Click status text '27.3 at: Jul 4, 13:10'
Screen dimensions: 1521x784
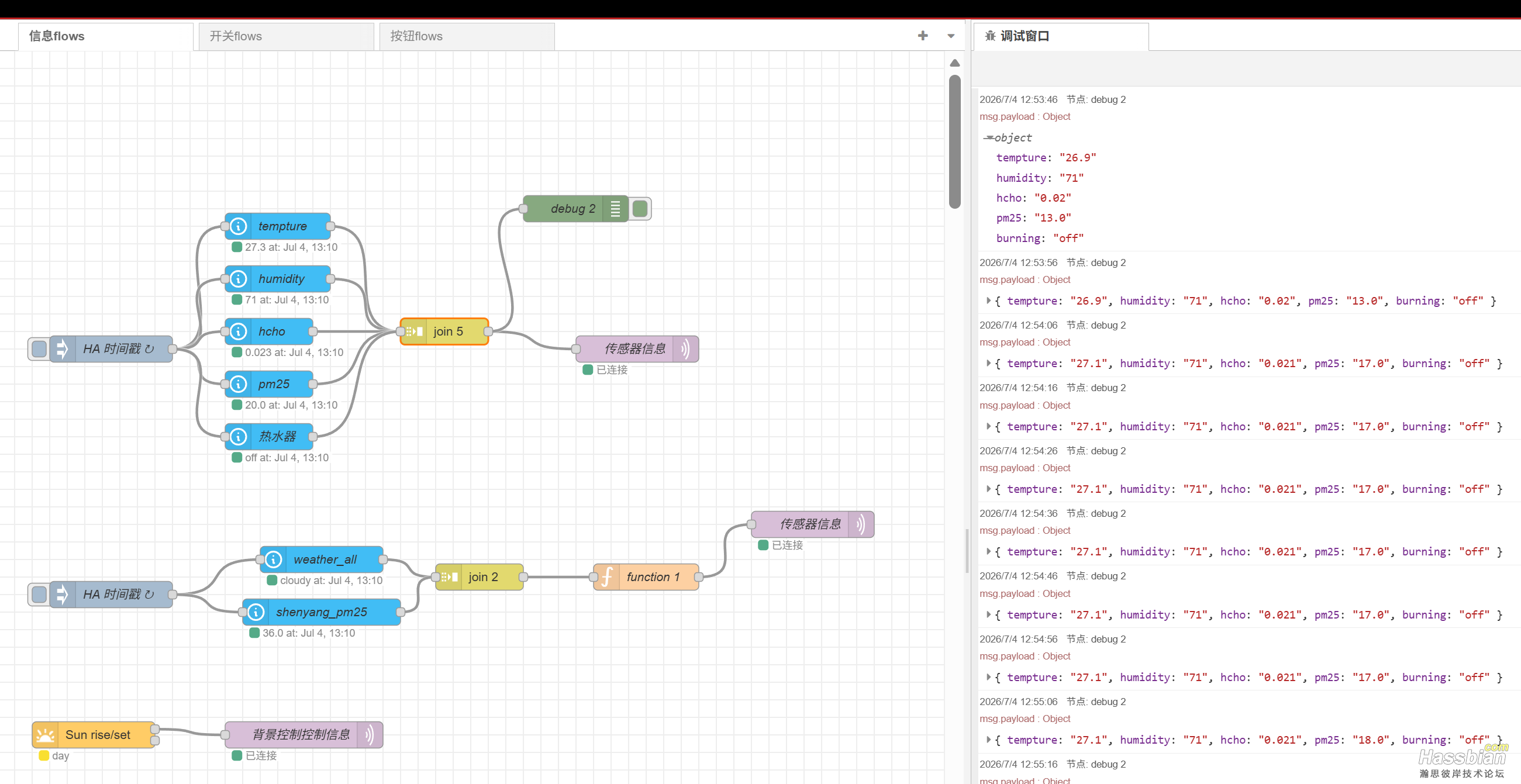coord(291,247)
